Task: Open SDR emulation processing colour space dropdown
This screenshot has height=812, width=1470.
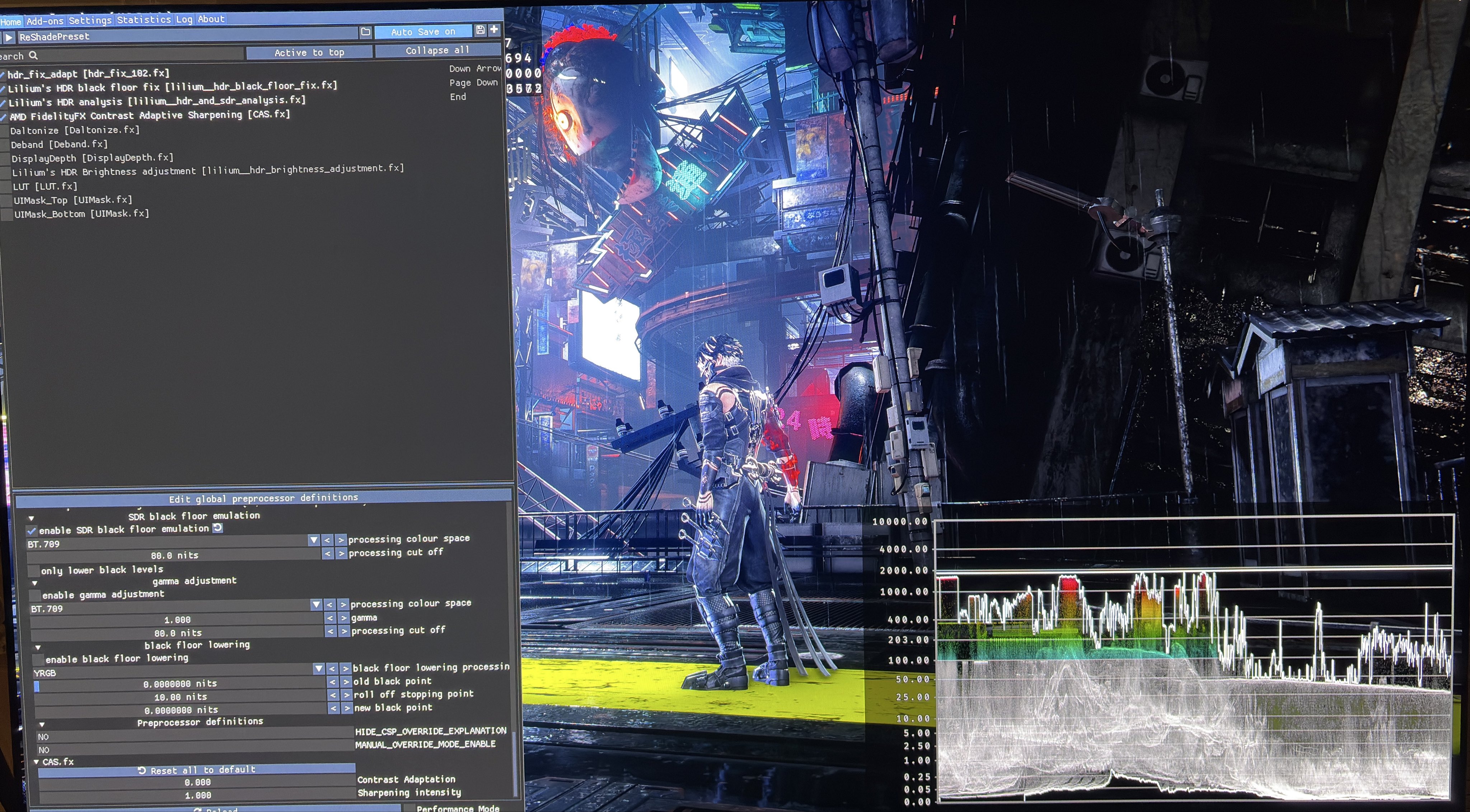Action: [x=313, y=540]
